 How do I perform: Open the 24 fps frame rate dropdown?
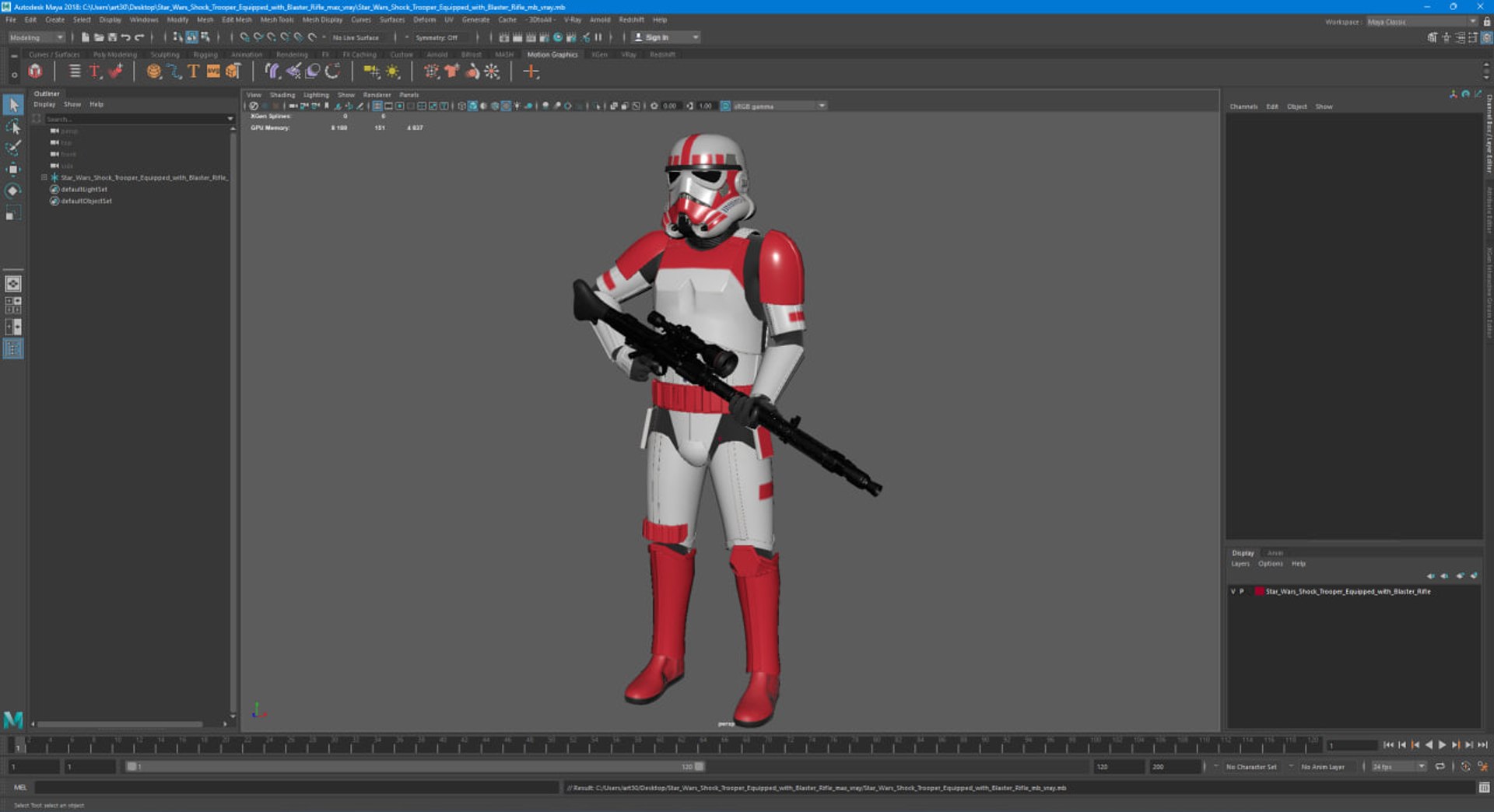(x=1398, y=767)
